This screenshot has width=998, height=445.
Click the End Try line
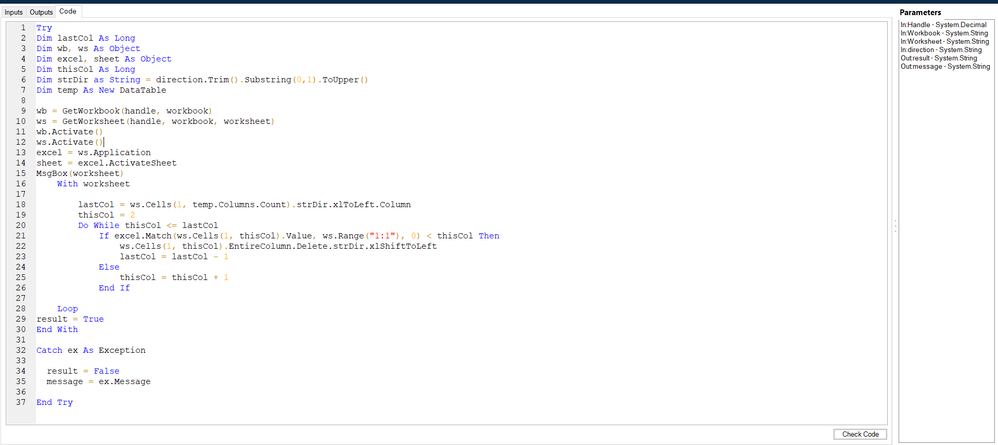pos(54,402)
